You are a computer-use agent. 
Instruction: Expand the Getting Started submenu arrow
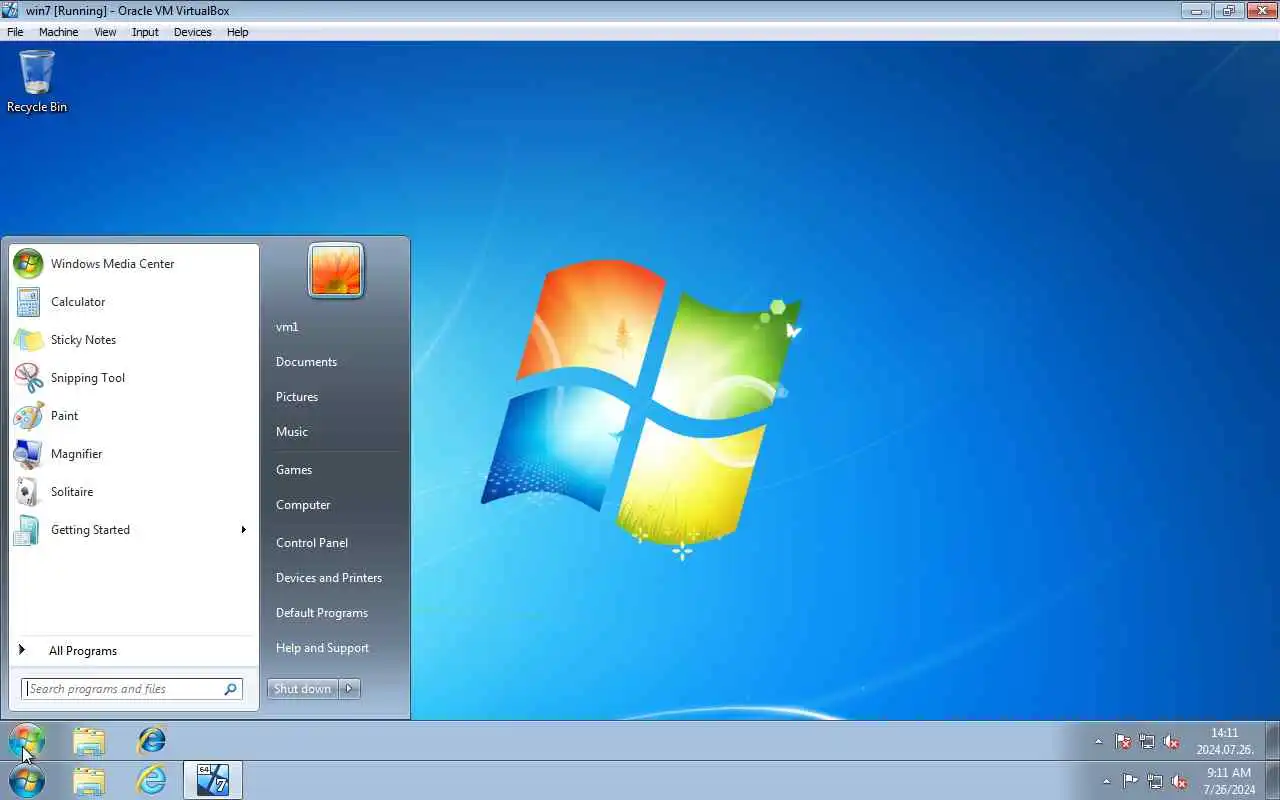point(243,530)
